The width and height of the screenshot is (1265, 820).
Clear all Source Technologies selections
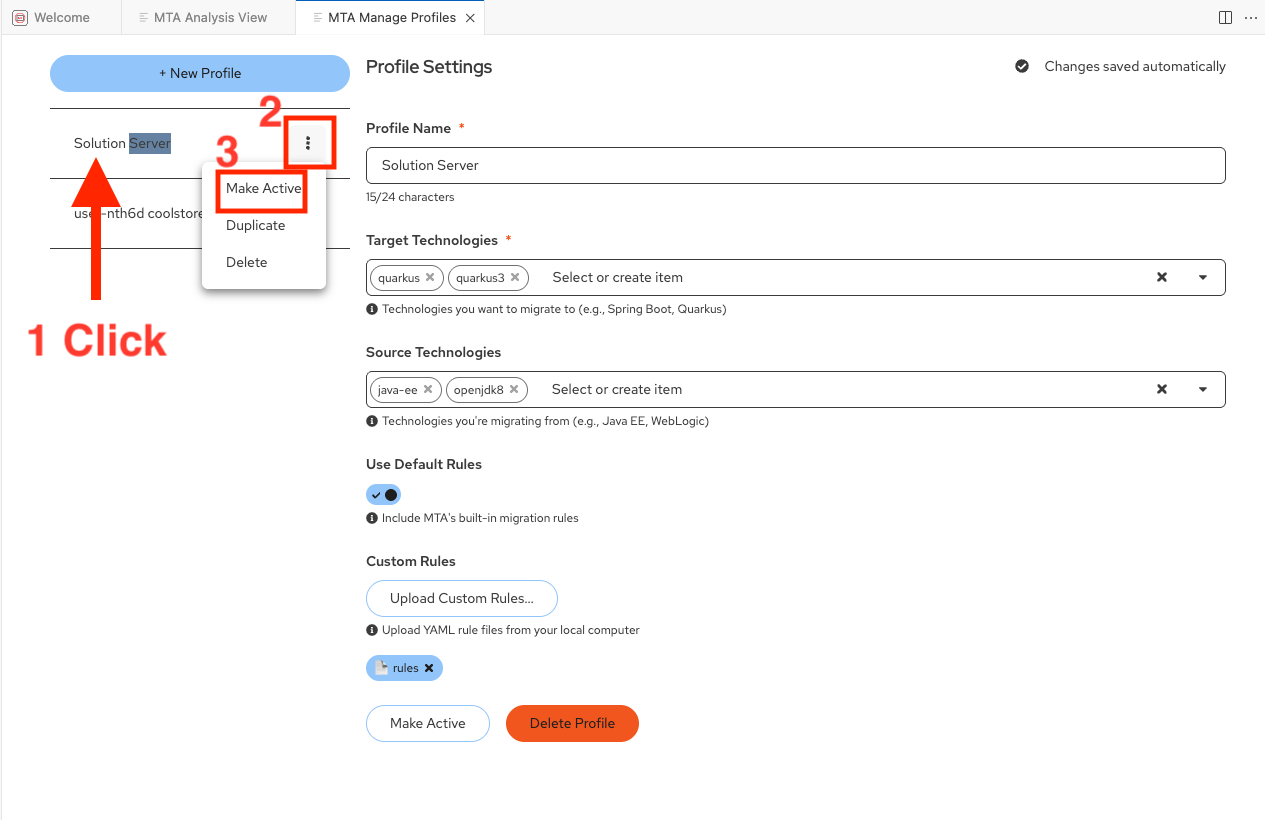pyautogui.click(x=1162, y=389)
